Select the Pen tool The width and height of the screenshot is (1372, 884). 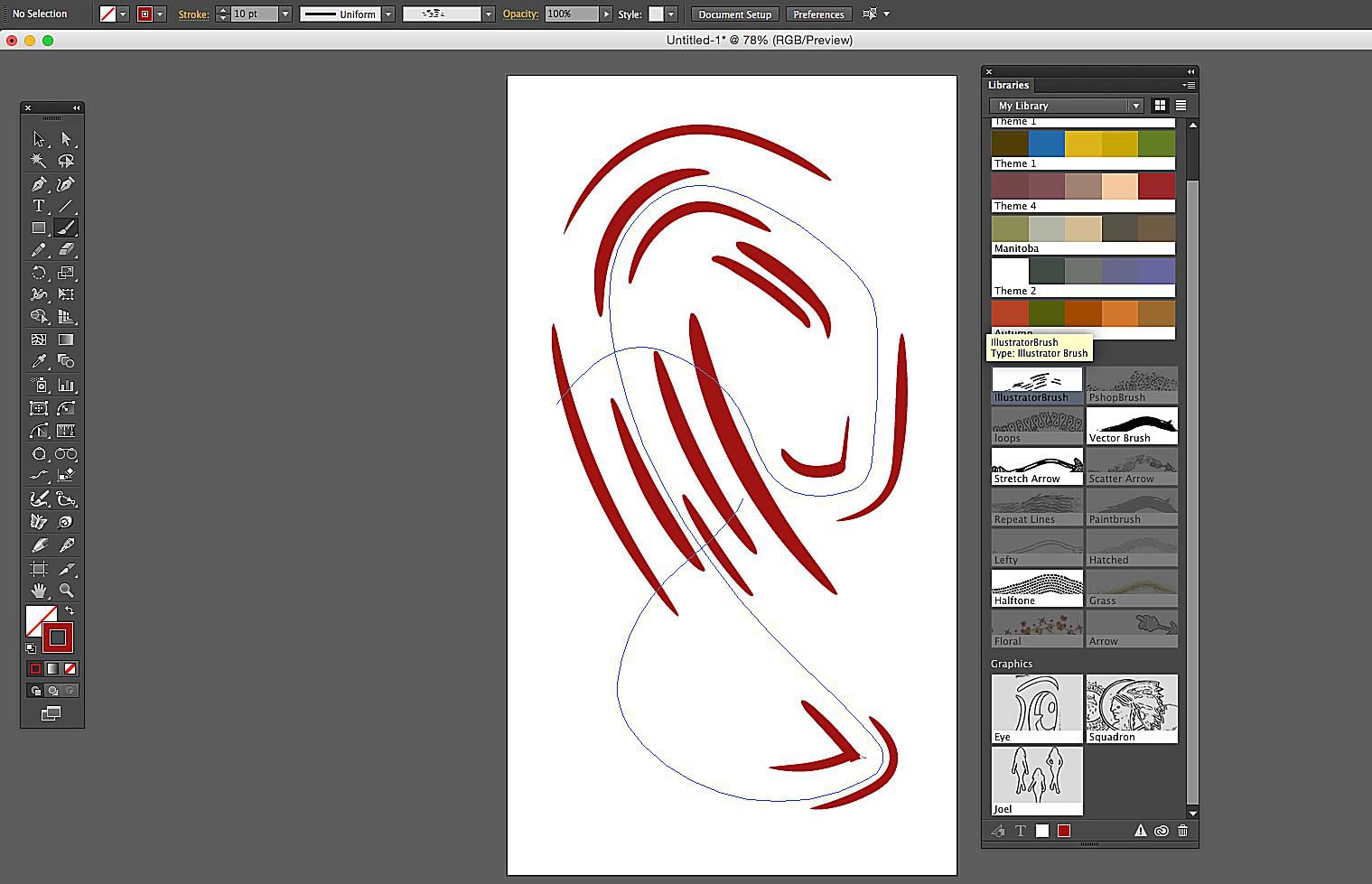(x=39, y=184)
